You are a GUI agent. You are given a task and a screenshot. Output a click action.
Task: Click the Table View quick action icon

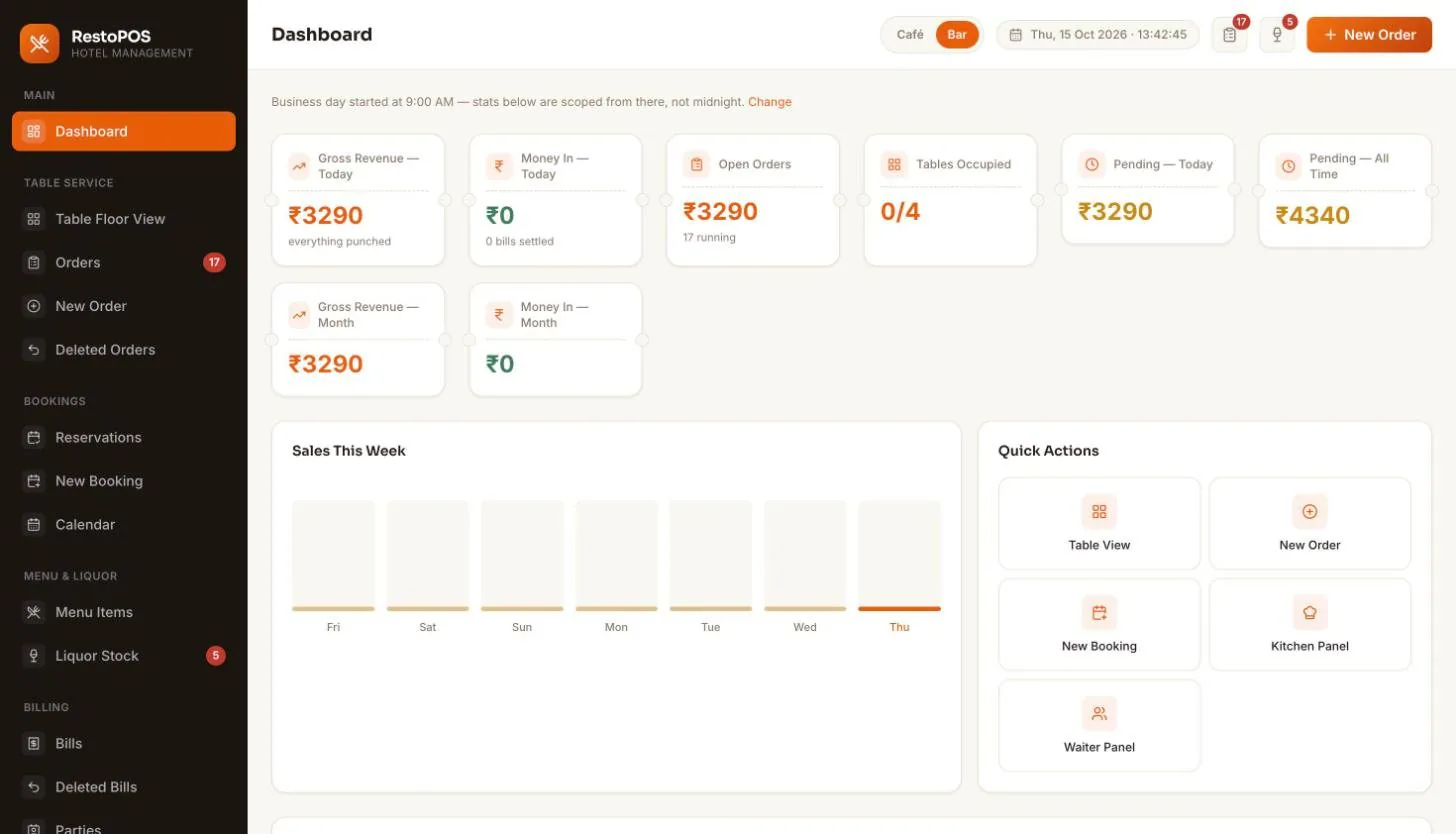1099,511
